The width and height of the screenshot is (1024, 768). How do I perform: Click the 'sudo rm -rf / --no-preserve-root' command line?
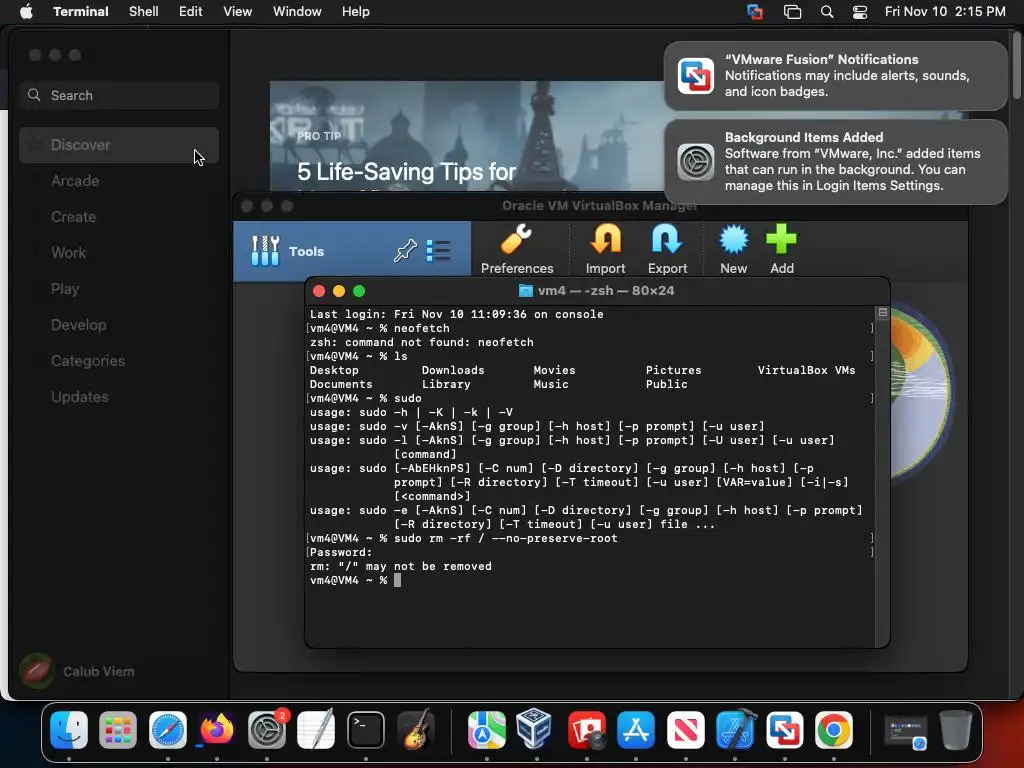tap(505, 539)
